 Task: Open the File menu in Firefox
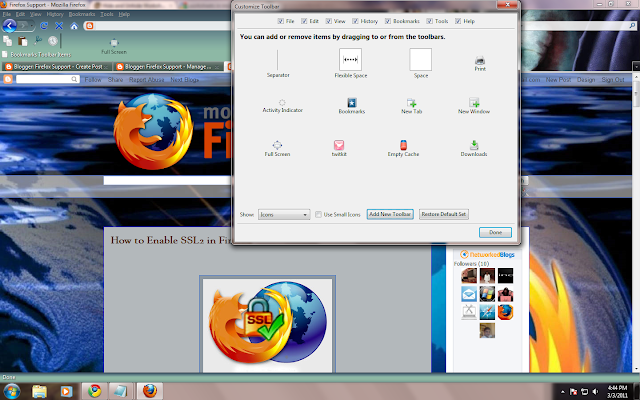coord(7,14)
